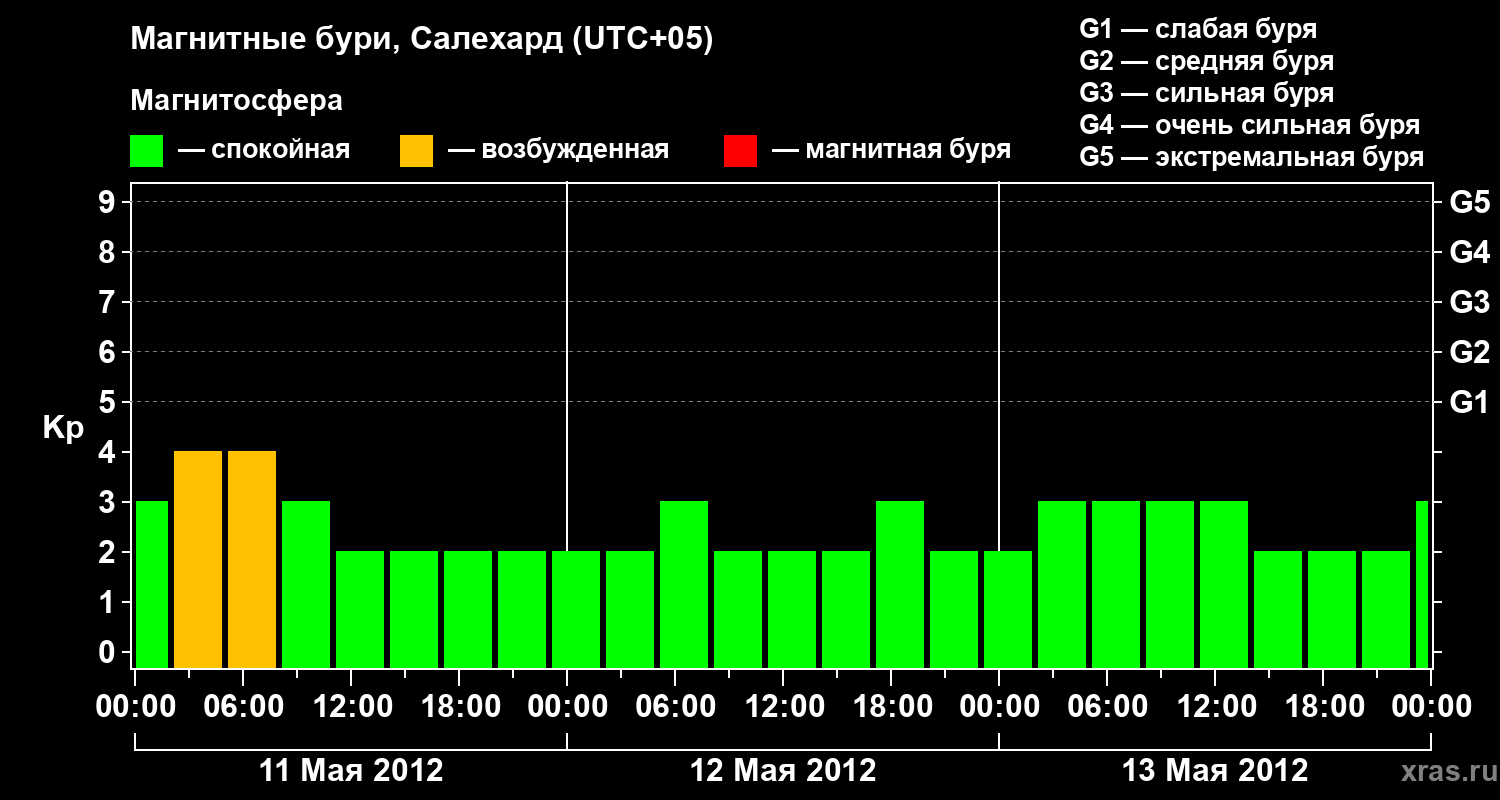Click the green Kp 3 bar above 18:00 on 12 Мая
Image resolution: width=1500 pixels, height=800 pixels.
click(x=900, y=585)
